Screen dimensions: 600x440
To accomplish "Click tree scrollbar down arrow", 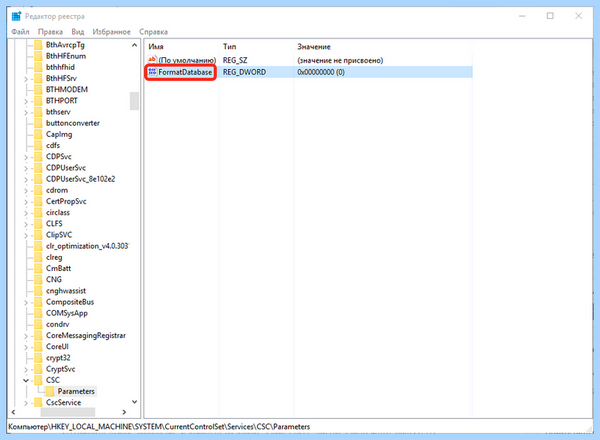I will 134,402.
